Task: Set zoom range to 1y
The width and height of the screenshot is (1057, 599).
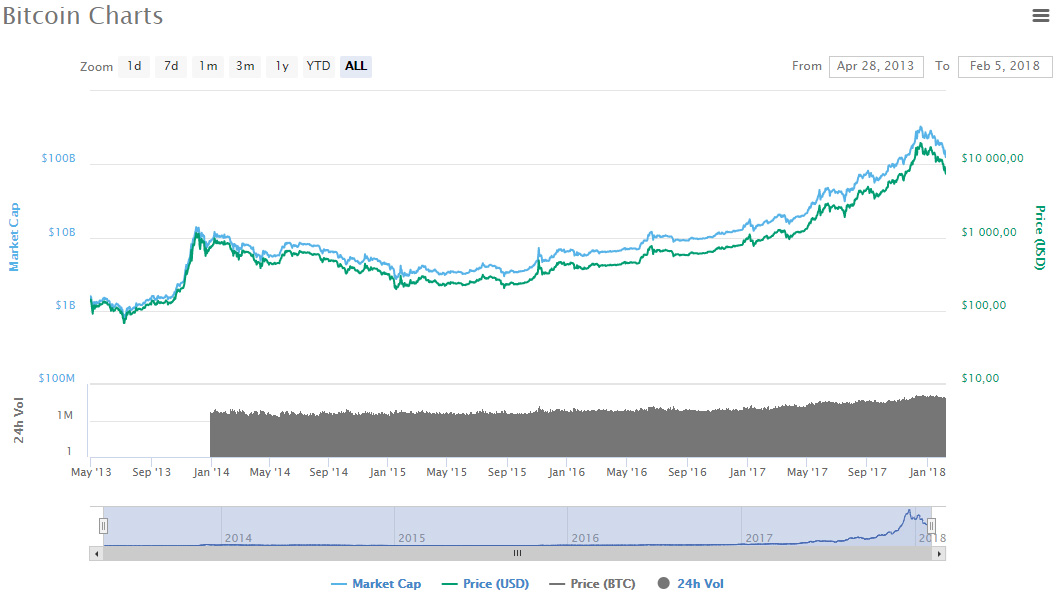Action: coord(282,66)
